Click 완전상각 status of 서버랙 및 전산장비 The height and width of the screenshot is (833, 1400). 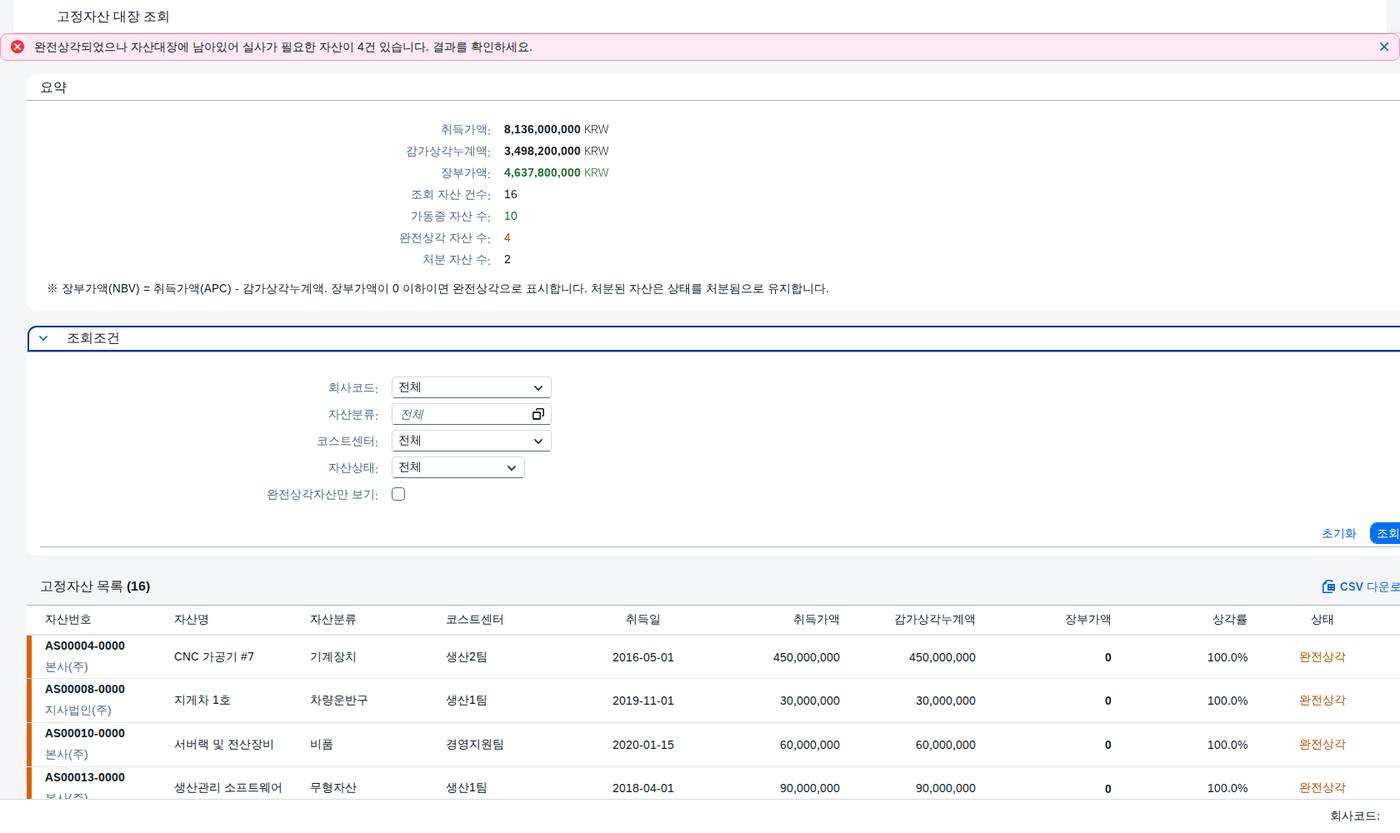tap(1322, 745)
